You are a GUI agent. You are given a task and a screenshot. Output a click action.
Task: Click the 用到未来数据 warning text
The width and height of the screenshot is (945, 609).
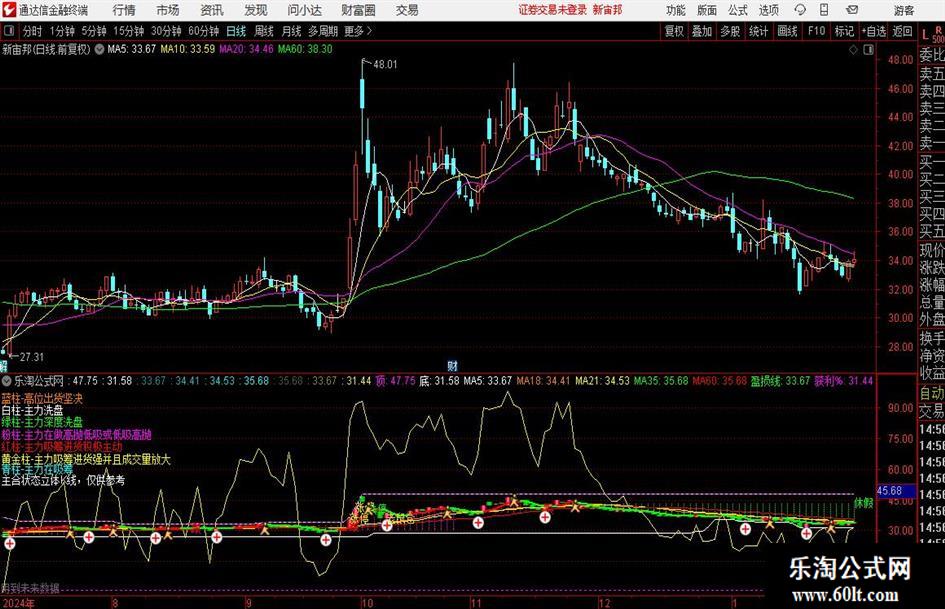point(30,588)
